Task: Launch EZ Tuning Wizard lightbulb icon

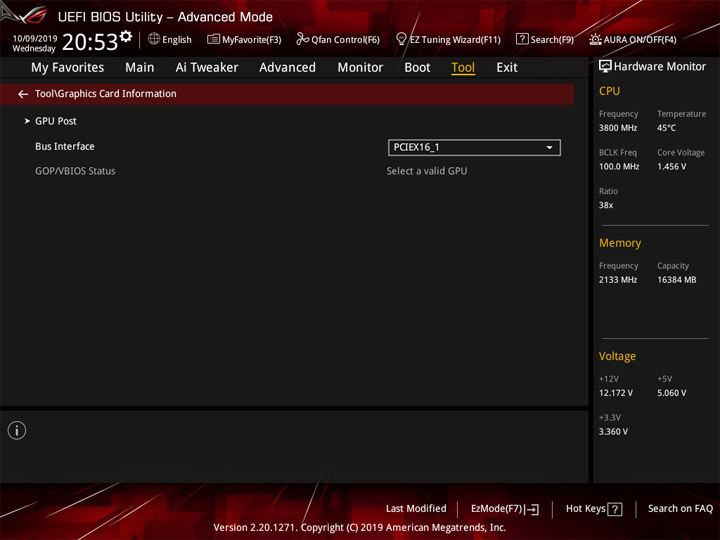Action: click(x=401, y=39)
